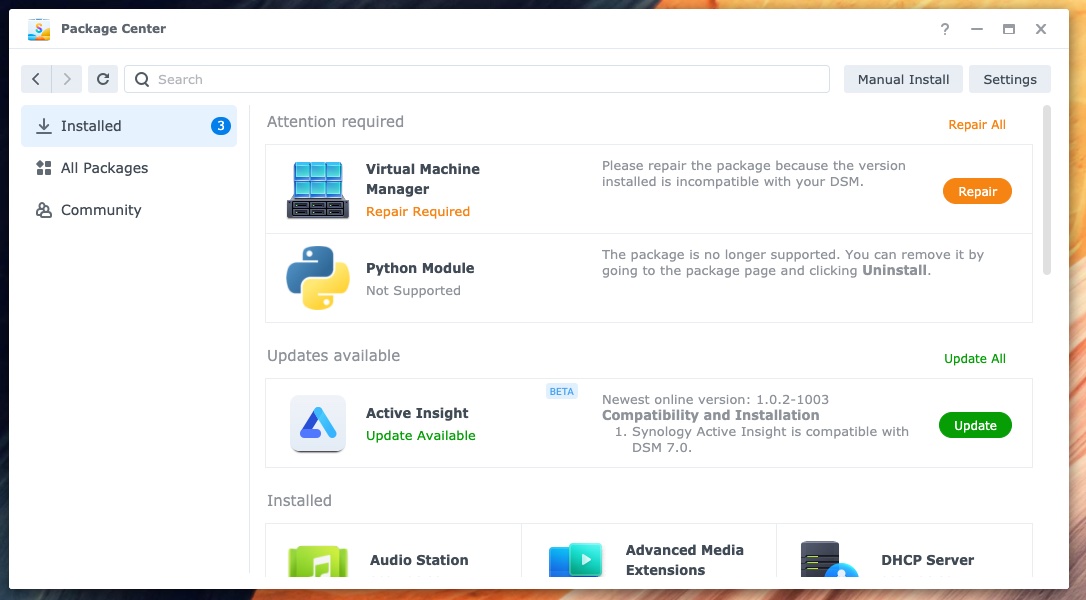Click the Virtual Machine Manager icon

[318, 189]
